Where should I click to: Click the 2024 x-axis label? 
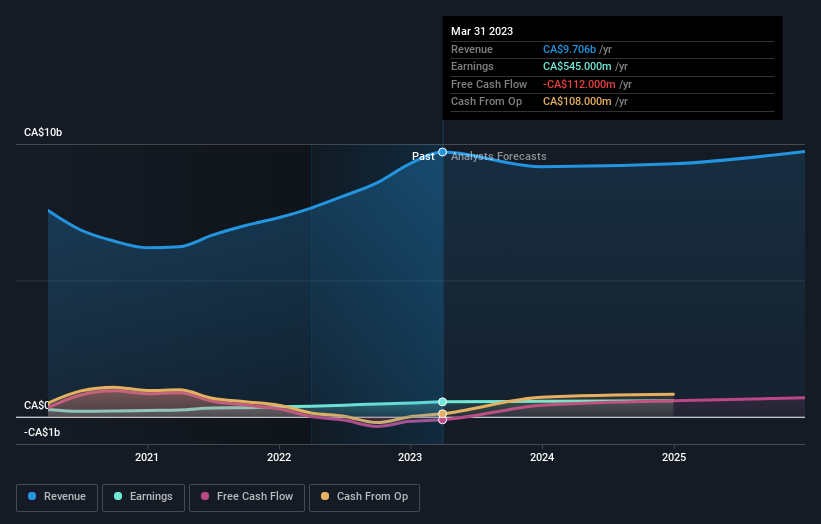tap(542, 457)
